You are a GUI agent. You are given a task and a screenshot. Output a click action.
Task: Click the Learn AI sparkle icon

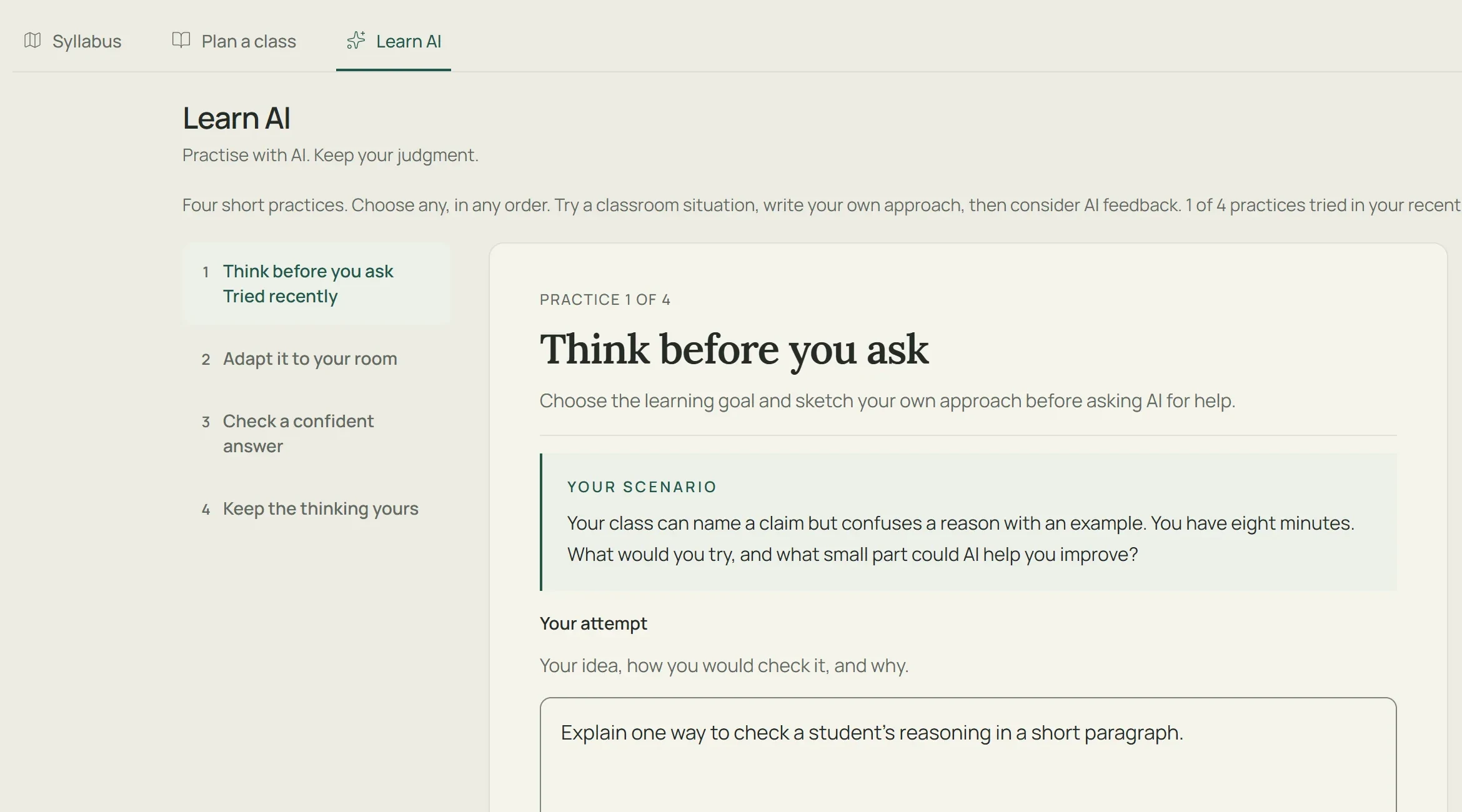[356, 41]
